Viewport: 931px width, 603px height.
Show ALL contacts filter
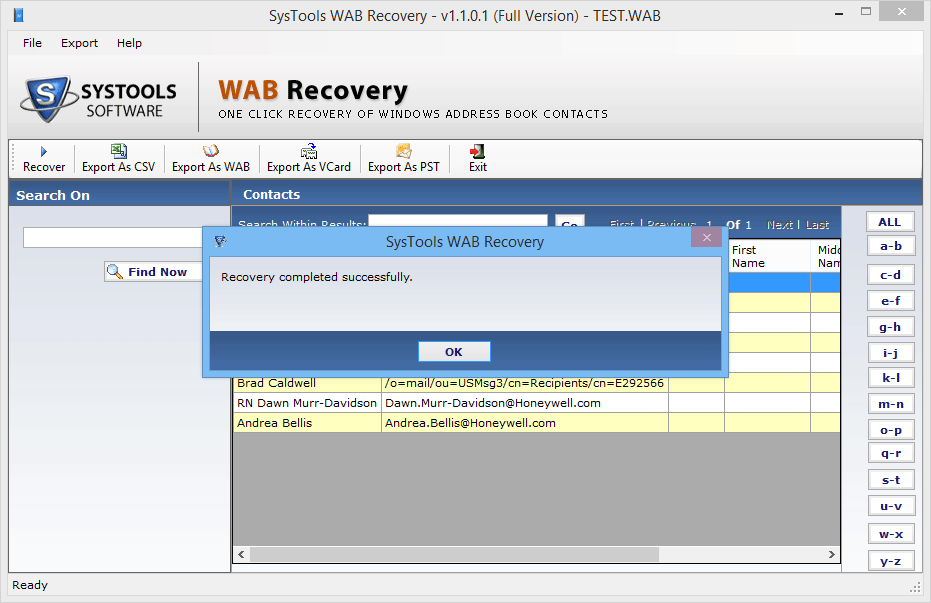point(890,222)
